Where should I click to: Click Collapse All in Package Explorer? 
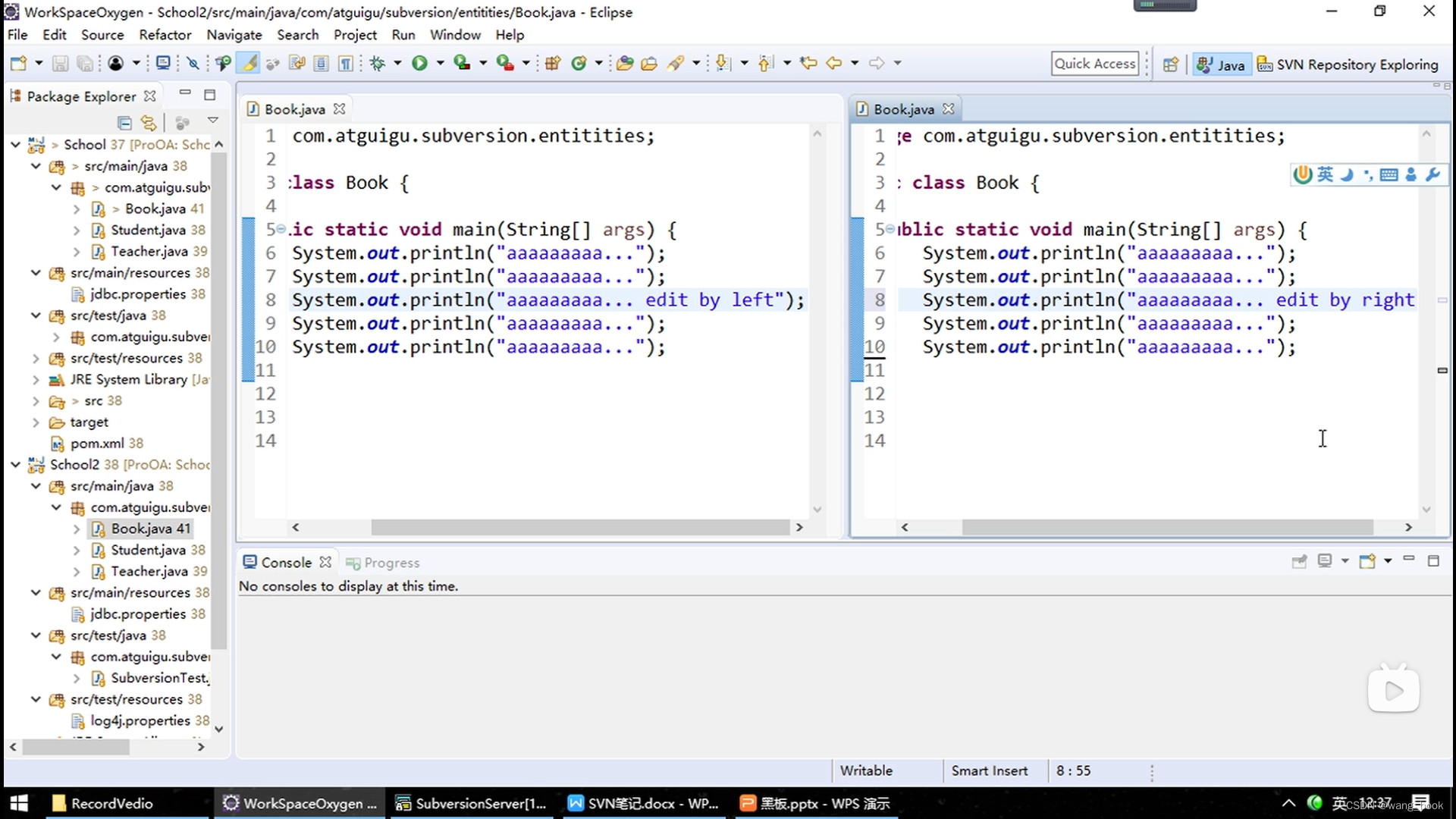coord(125,122)
